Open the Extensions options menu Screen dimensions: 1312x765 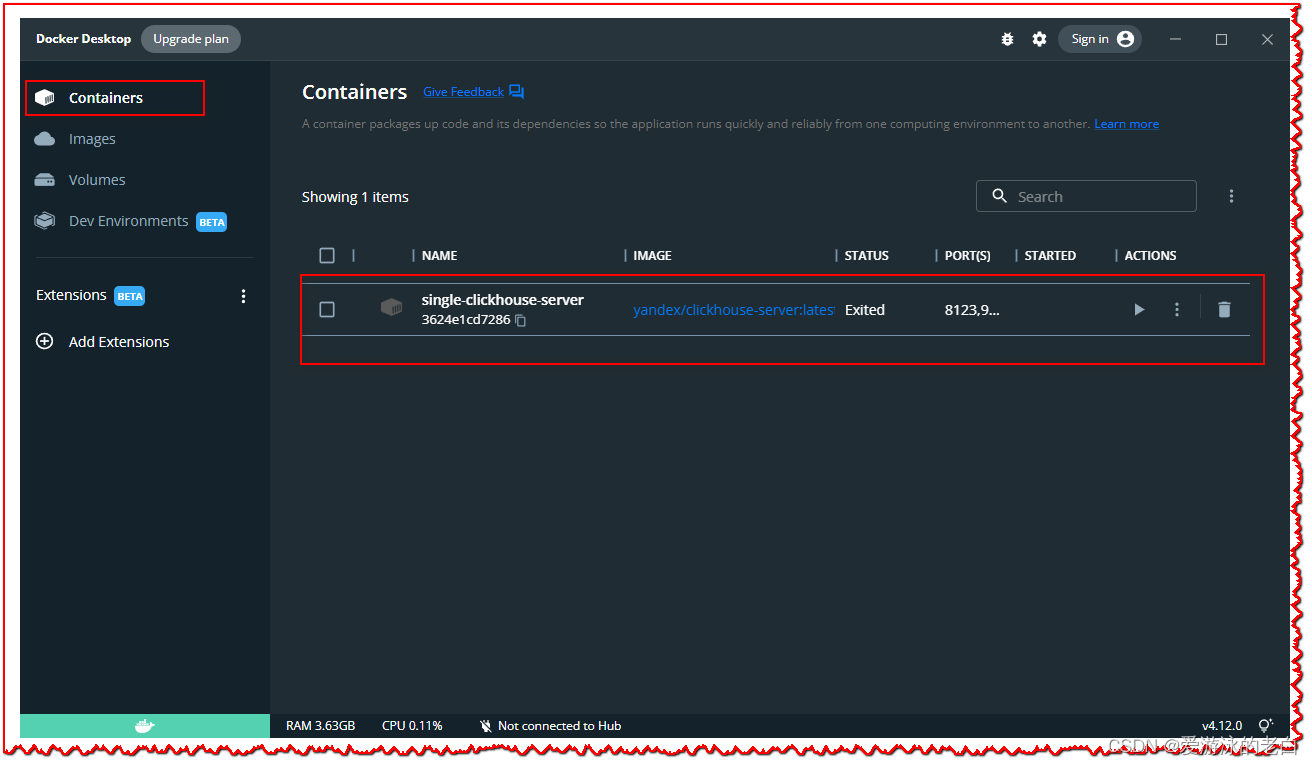[243, 296]
